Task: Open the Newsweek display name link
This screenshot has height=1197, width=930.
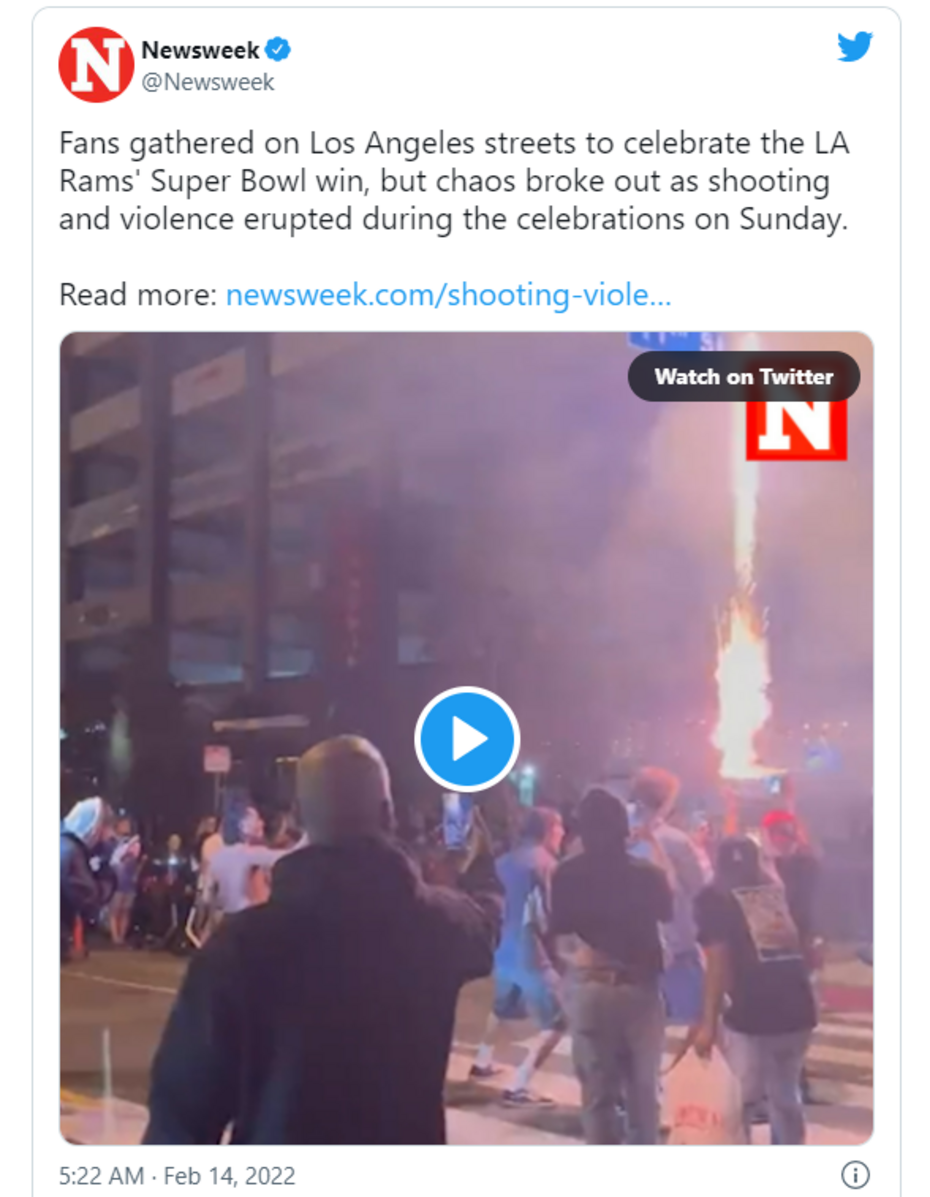Action: pyautogui.click(x=200, y=50)
